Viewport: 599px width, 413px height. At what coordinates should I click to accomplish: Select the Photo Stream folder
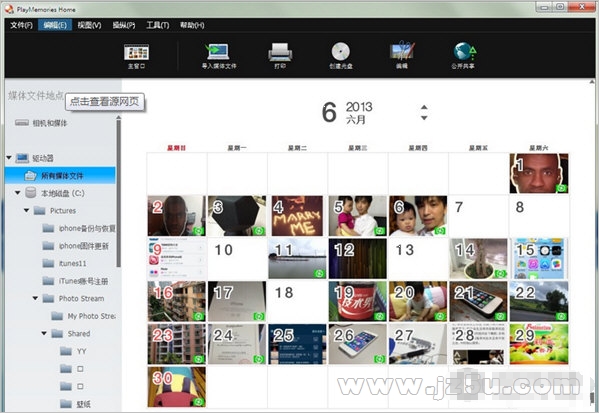coord(73,298)
